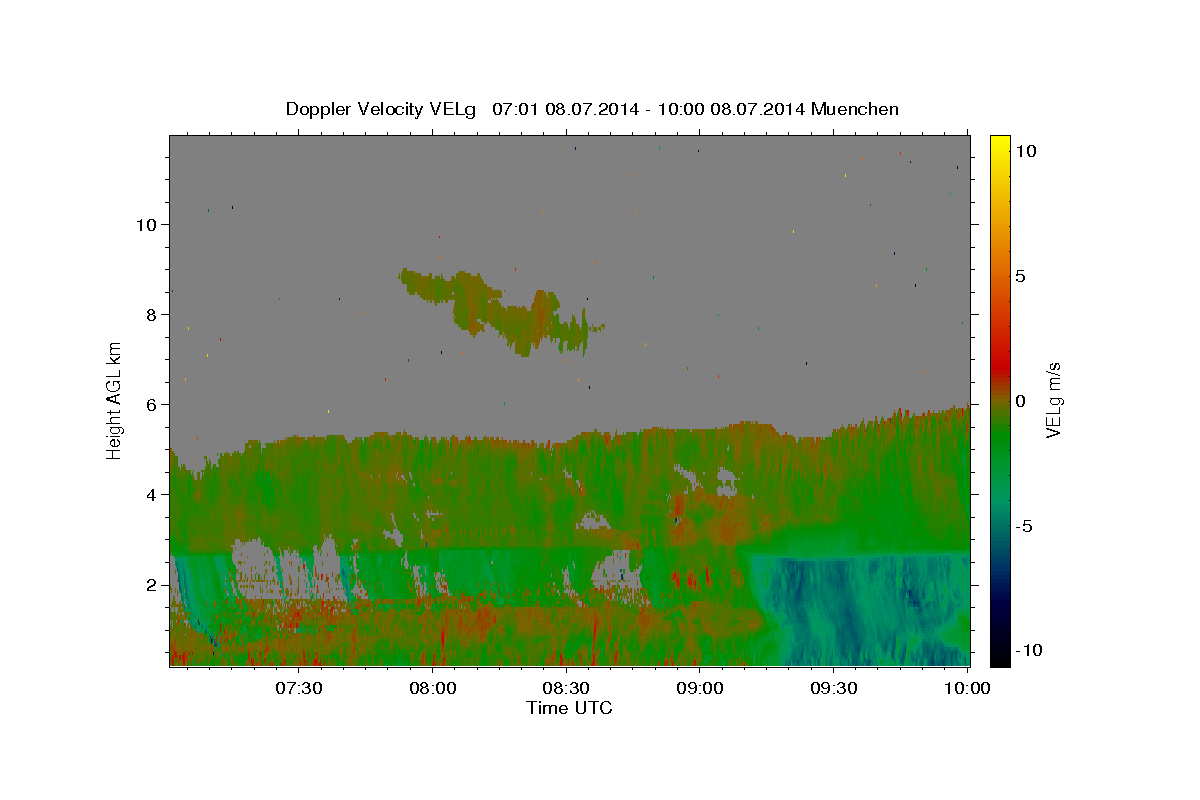Screen dimensions: 1200x800
Task: Click the colorbar value 0 label
Action: [x=1020, y=401]
